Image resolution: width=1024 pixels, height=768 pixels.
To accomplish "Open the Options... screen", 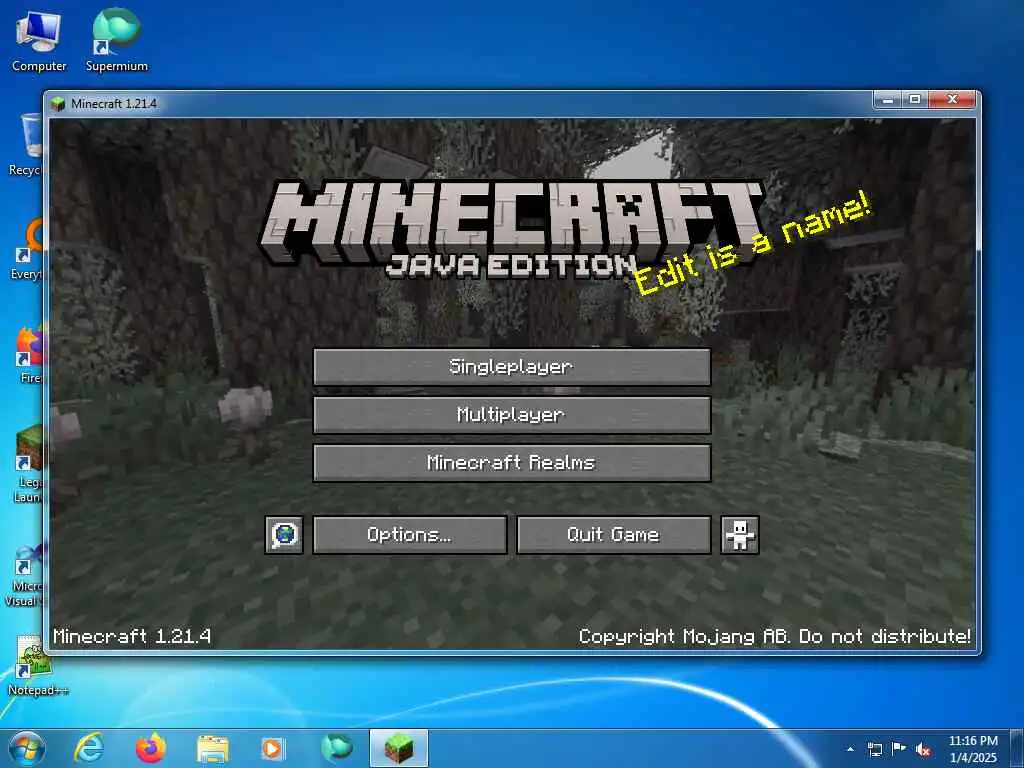I will tap(409, 535).
